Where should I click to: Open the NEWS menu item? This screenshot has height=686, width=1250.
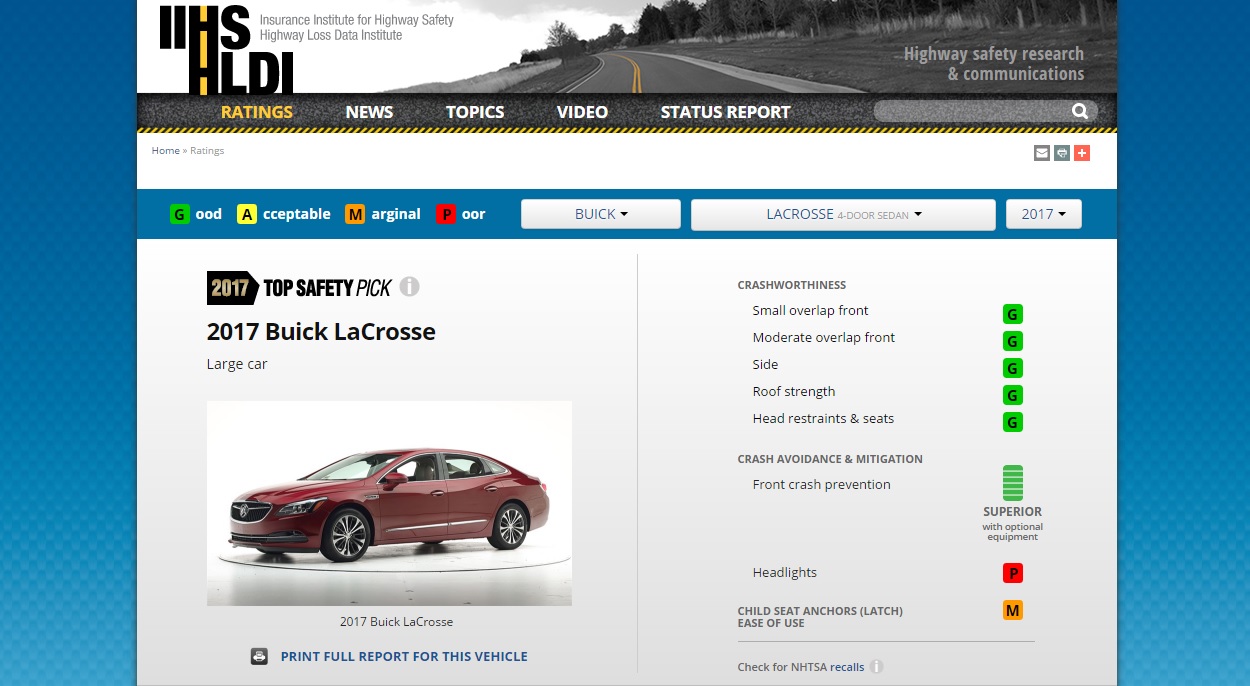[x=369, y=112]
